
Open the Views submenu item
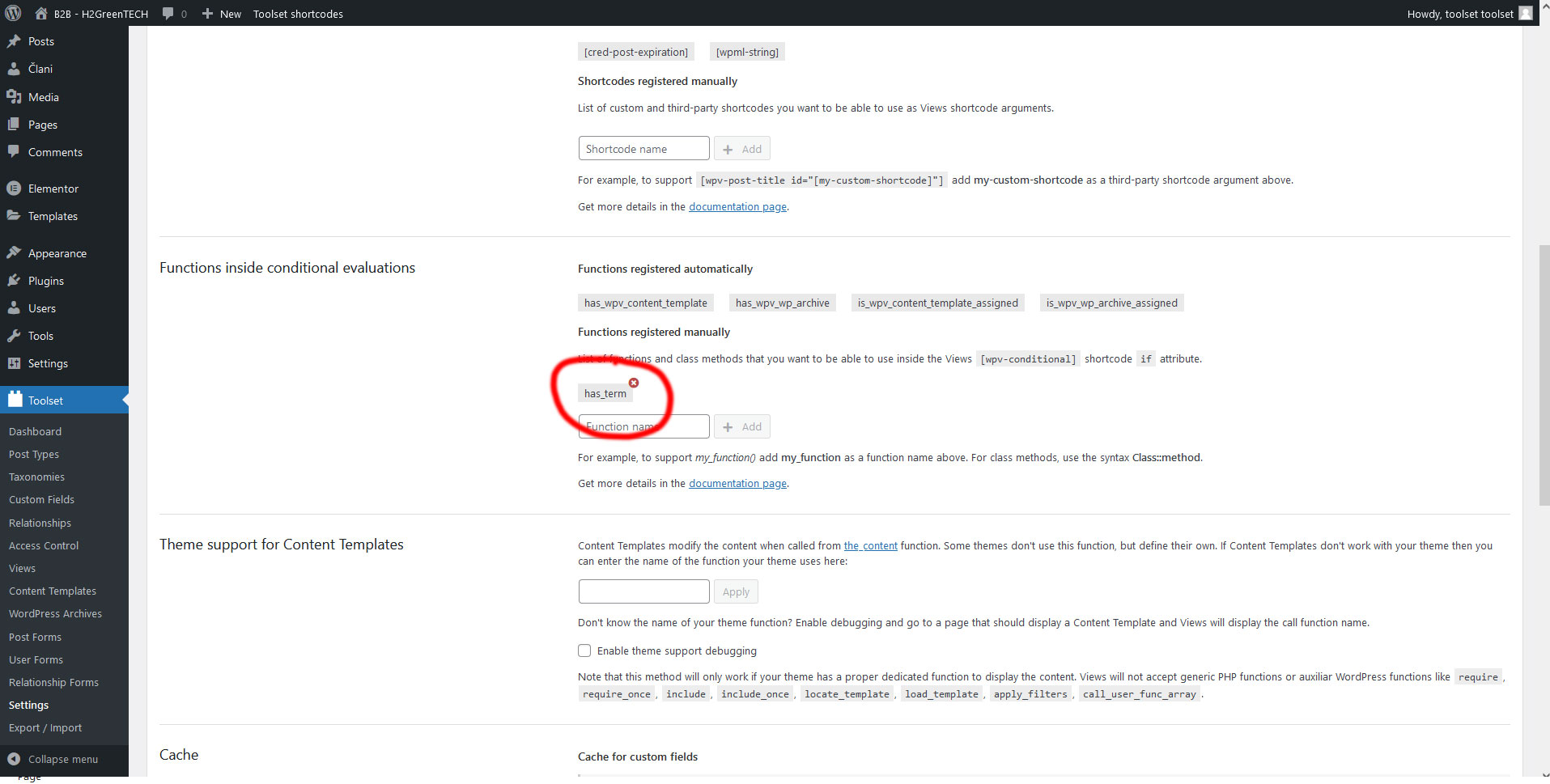point(22,568)
